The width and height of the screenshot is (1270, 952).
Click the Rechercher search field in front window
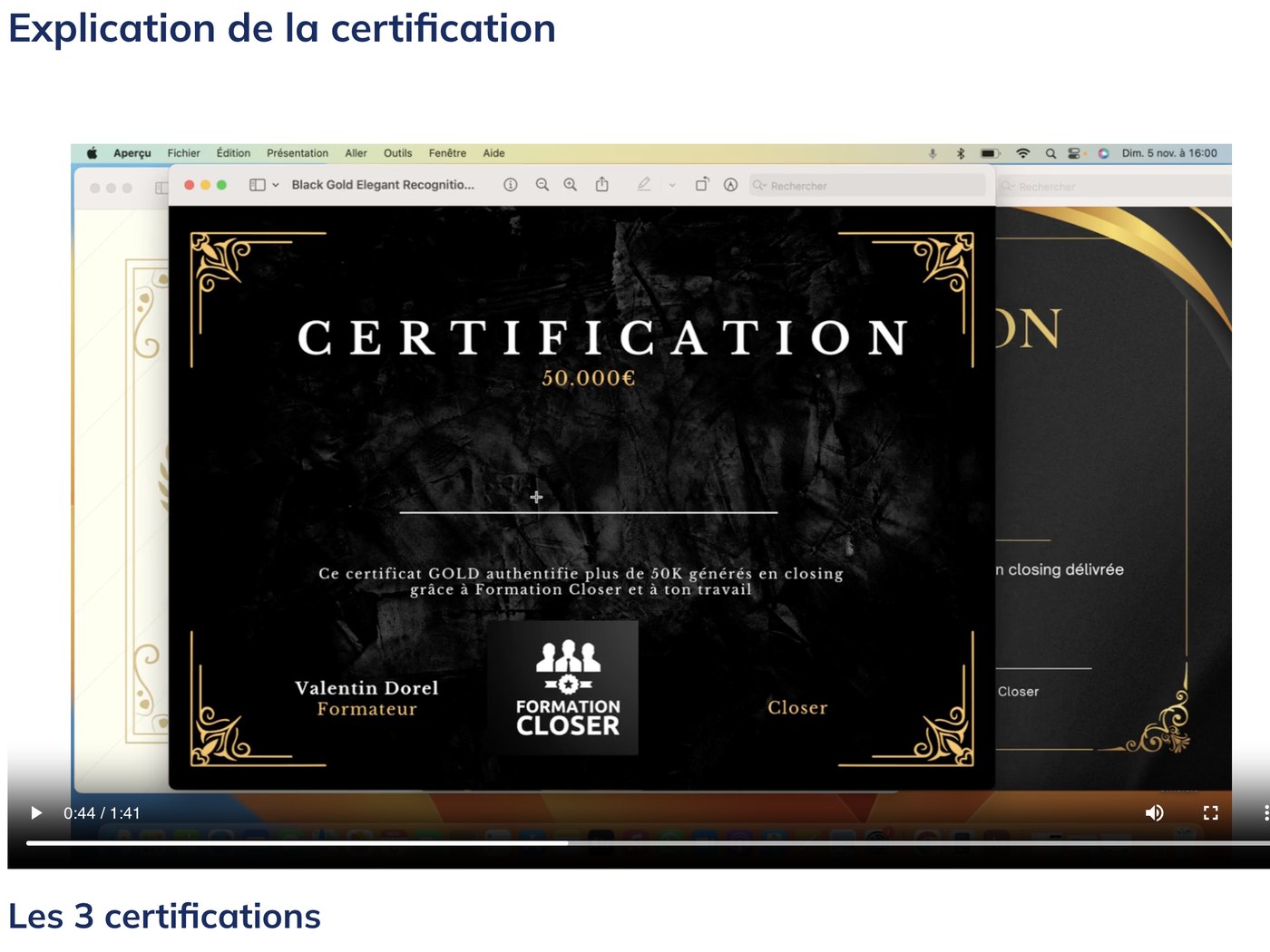click(x=867, y=186)
